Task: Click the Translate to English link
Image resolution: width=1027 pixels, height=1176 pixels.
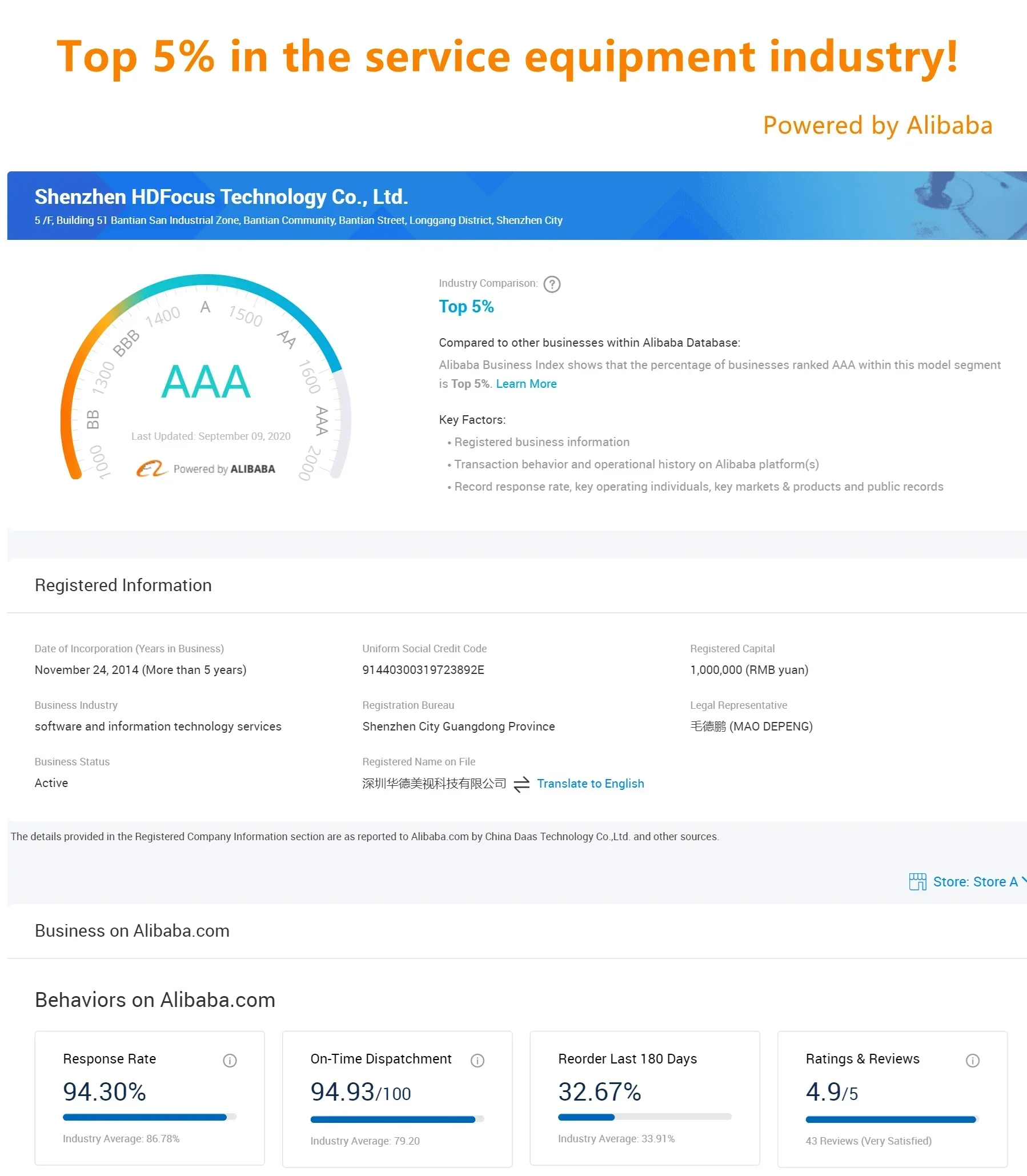Action: pyautogui.click(x=590, y=784)
